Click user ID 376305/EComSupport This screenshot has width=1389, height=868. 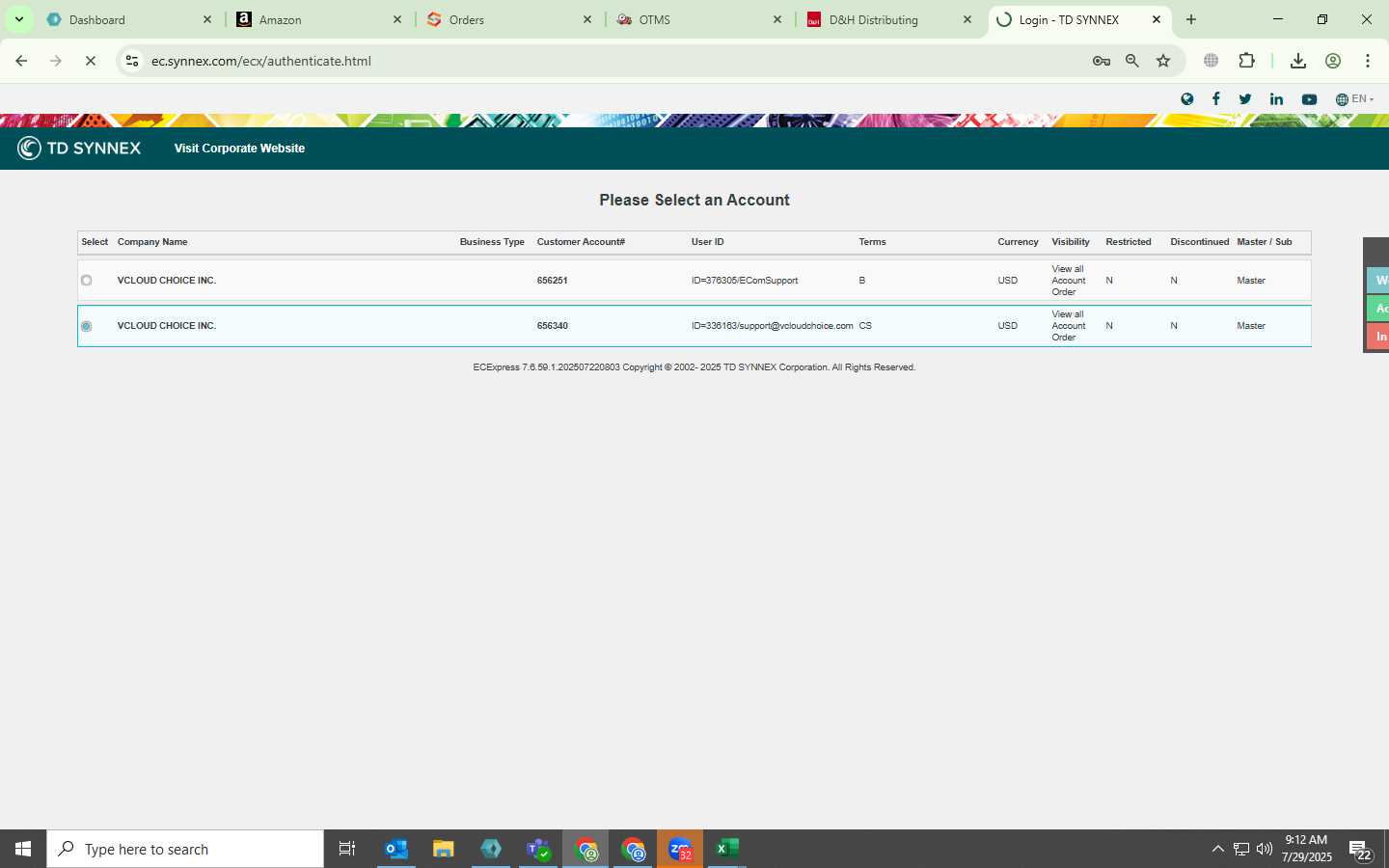[745, 281]
